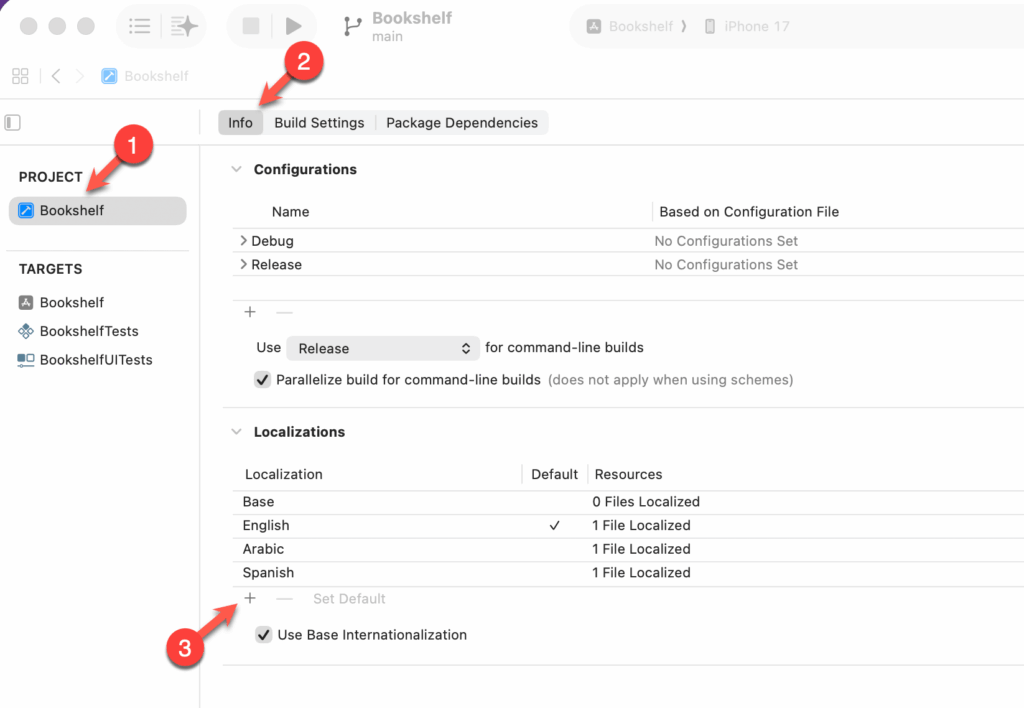
Task: Open the Bookshelf scheme selector
Action: [x=632, y=26]
